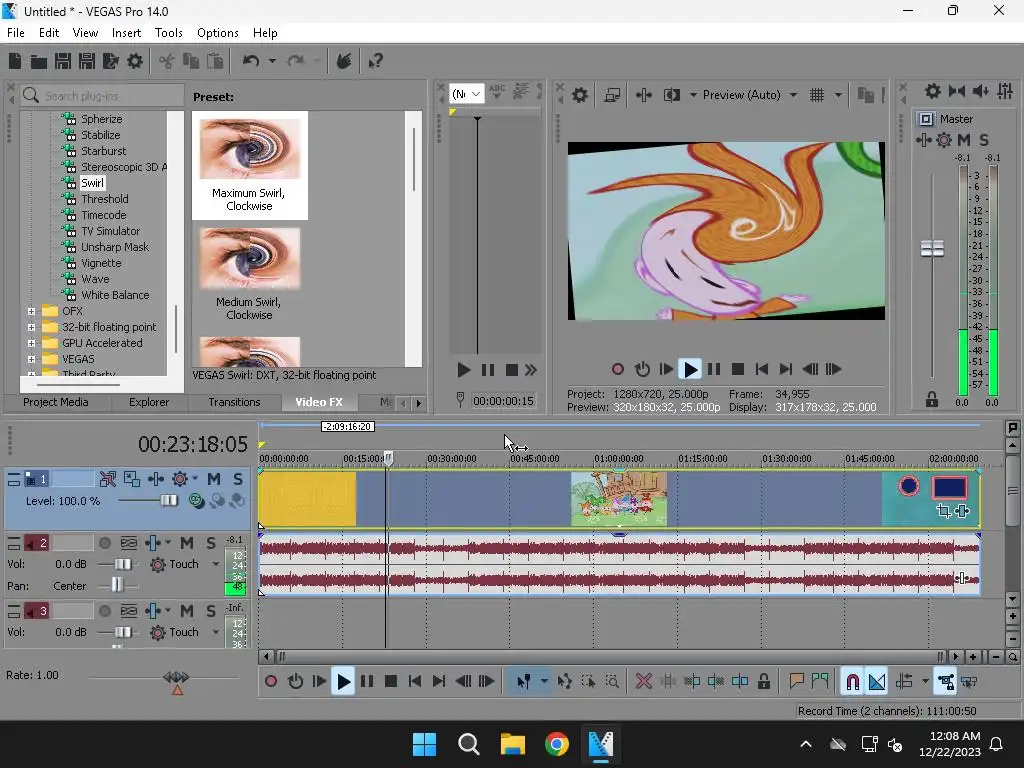Solo video track 1
Image resolution: width=1024 pixels, height=768 pixels.
pyautogui.click(x=238, y=479)
